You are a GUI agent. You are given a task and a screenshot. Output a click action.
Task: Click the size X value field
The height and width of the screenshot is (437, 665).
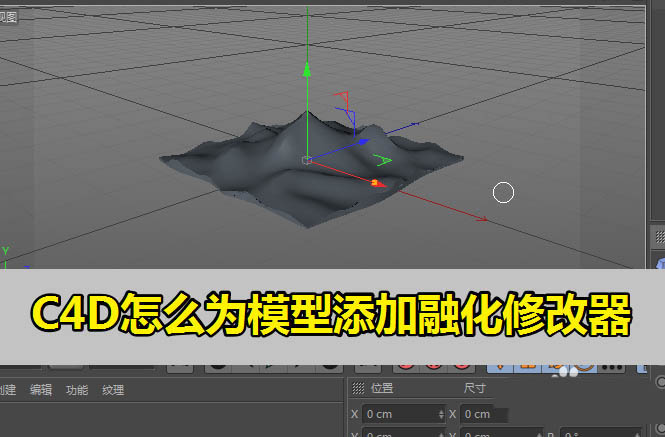point(485,414)
